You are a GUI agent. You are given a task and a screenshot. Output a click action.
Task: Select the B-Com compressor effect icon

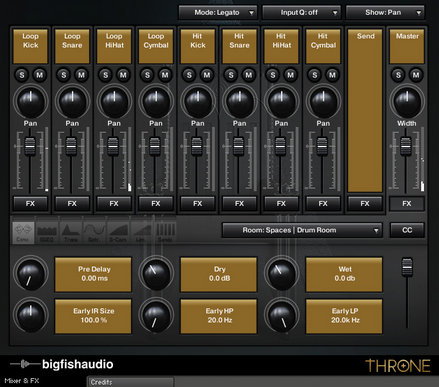117,232
